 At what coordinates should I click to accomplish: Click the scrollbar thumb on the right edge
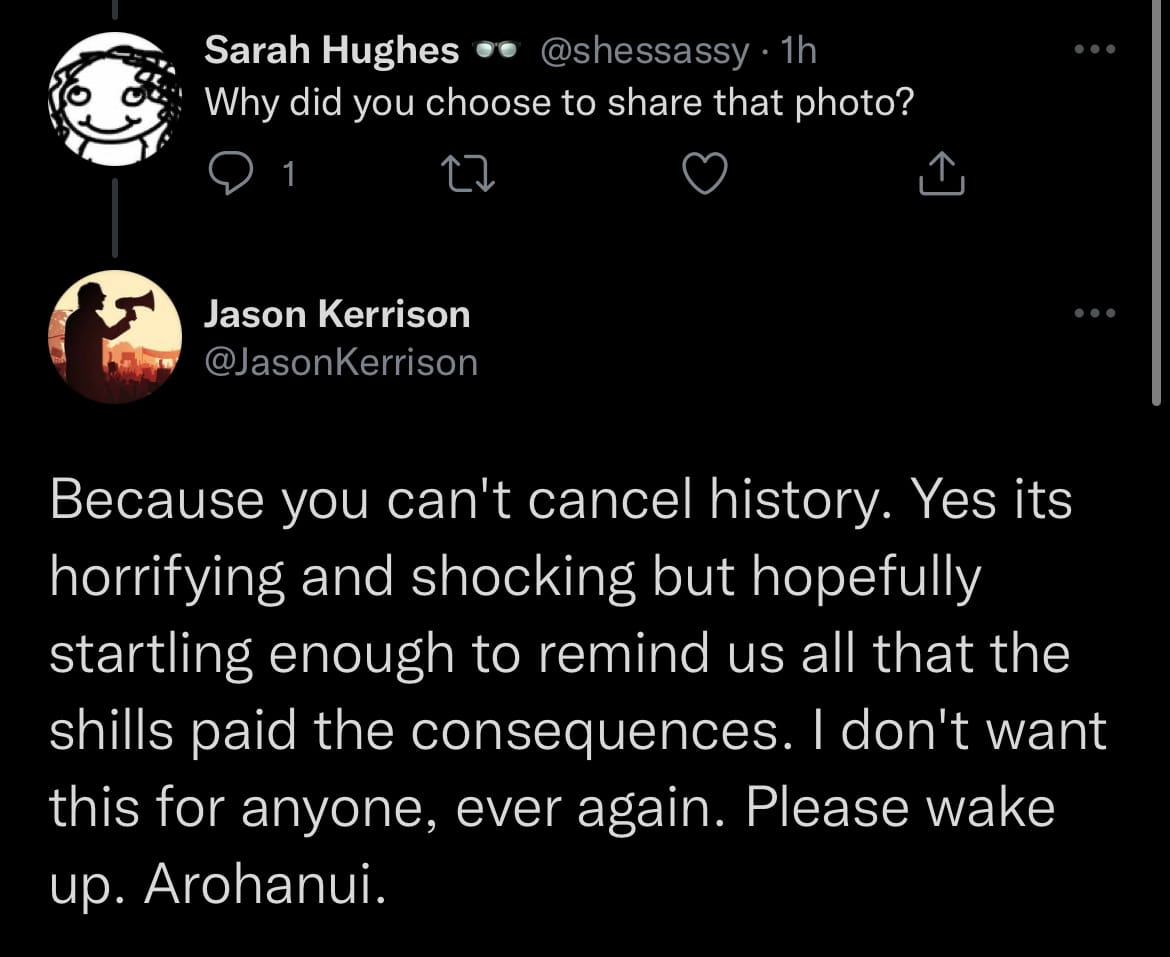pyautogui.click(x=1156, y=201)
